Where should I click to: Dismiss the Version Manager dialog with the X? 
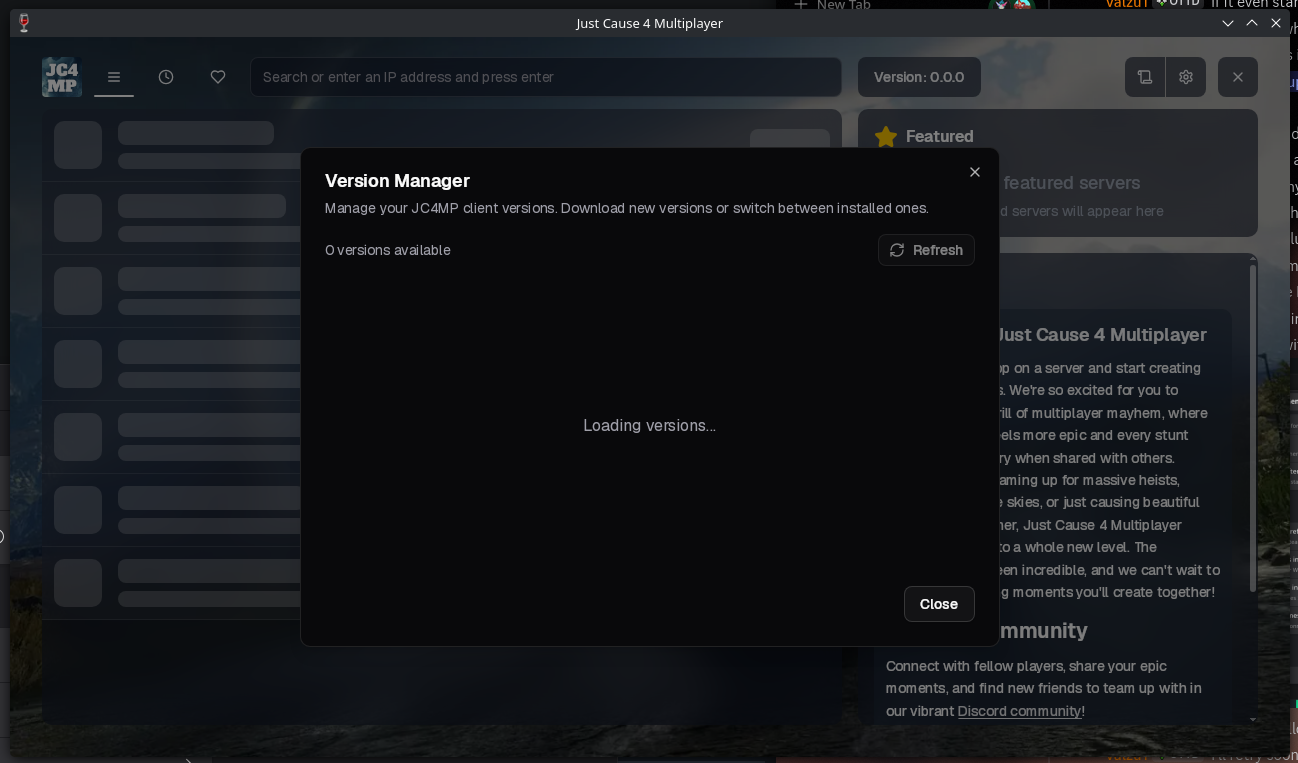(x=975, y=172)
